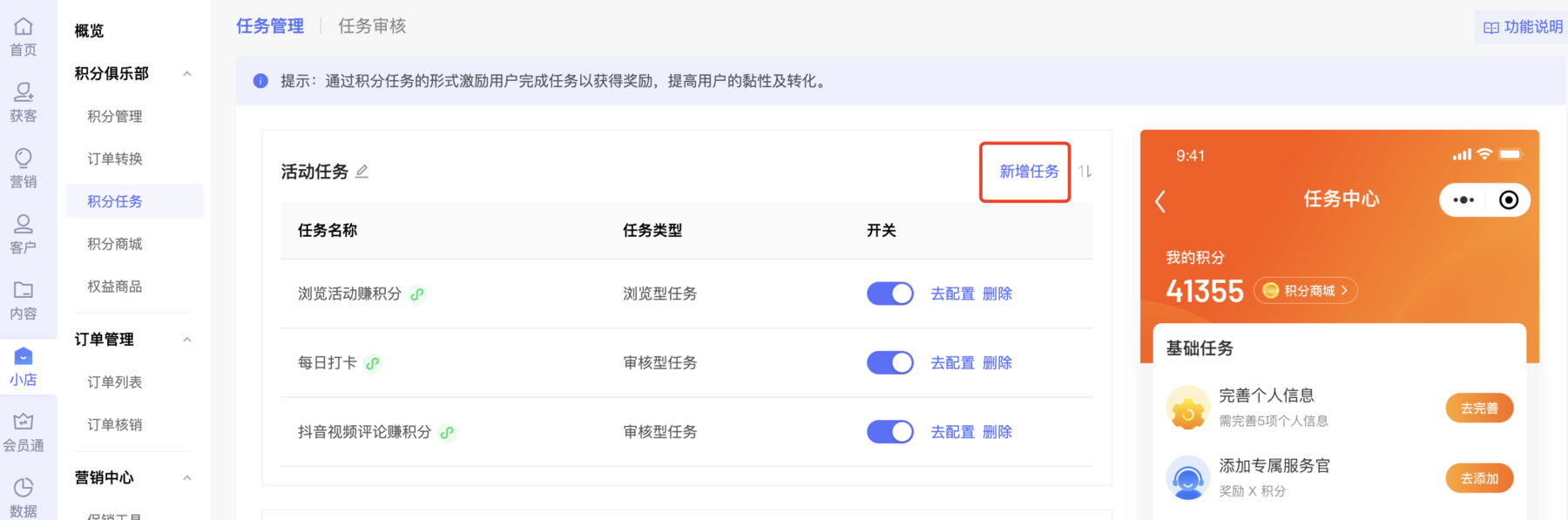Viewport: 1568px width, 520px height.
Task: Click 去配置 for 抖音视频评论赚积分
Action: pyautogui.click(x=953, y=432)
